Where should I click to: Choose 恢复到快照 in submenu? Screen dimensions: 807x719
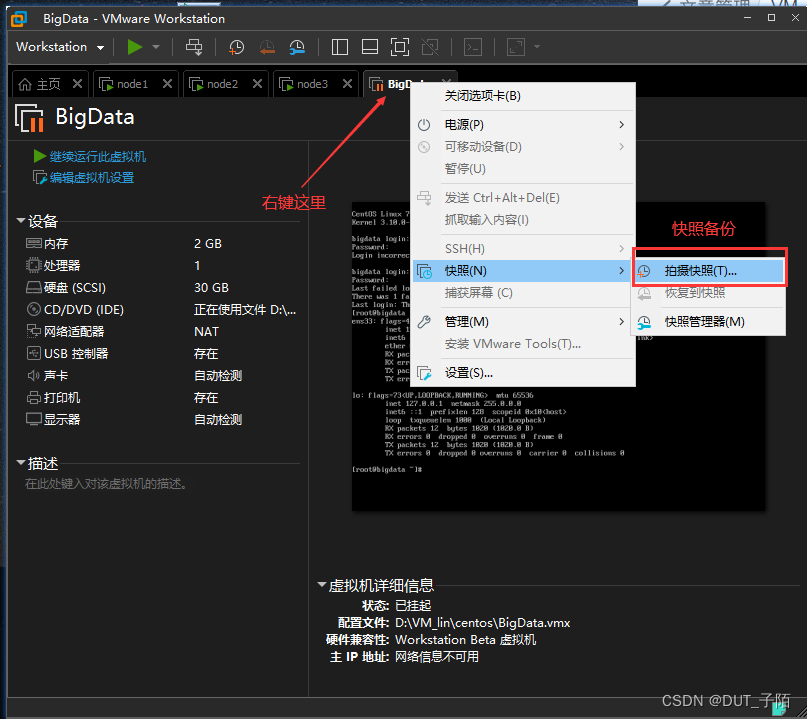[708, 293]
